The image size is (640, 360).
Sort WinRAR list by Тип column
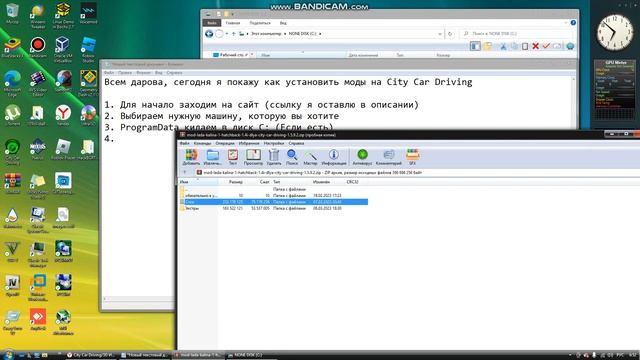(291, 182)
